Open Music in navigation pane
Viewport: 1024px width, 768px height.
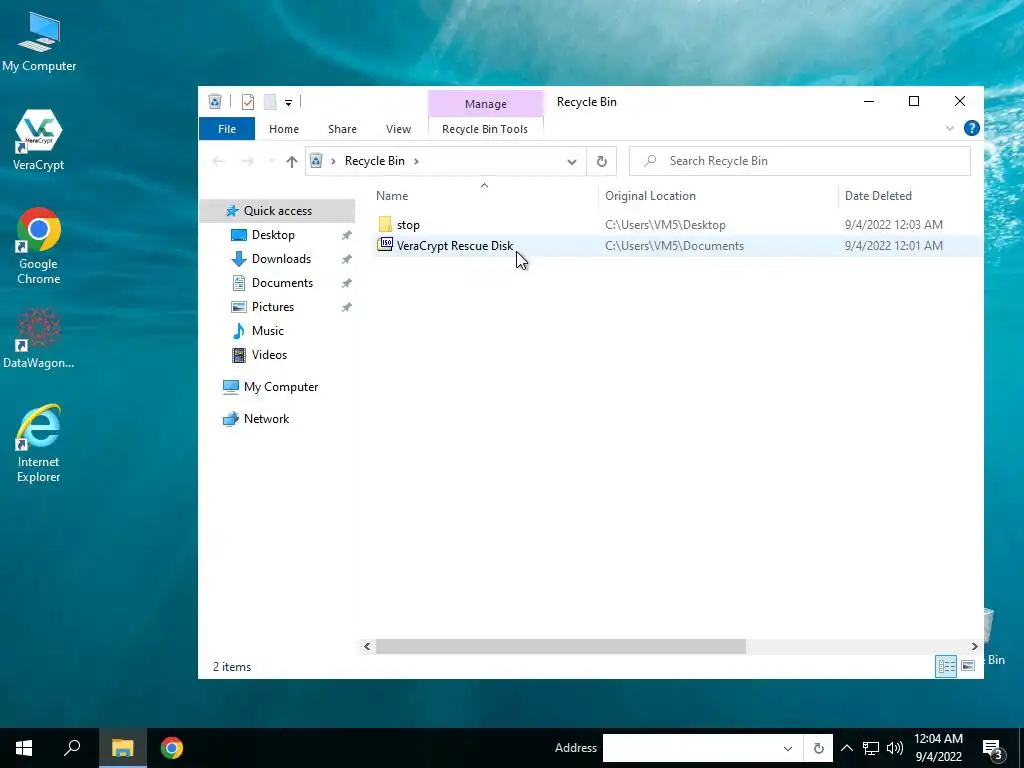point(267,330)
